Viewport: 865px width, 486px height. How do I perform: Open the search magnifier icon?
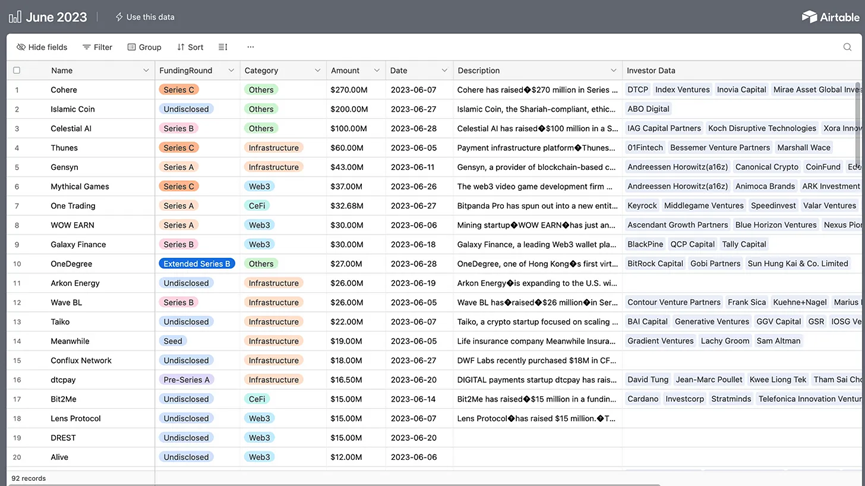[x=847, y=47]
